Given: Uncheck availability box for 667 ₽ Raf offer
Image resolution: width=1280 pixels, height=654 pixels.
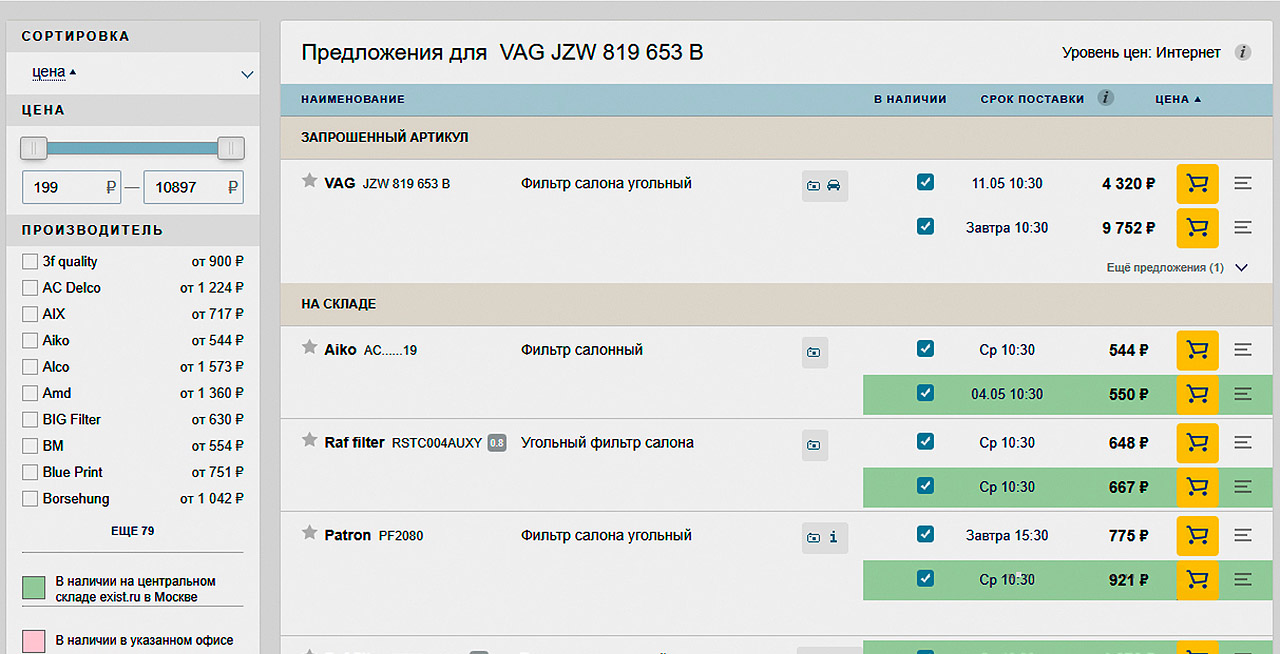Looking at the screenshot, I should coord(925,486).
